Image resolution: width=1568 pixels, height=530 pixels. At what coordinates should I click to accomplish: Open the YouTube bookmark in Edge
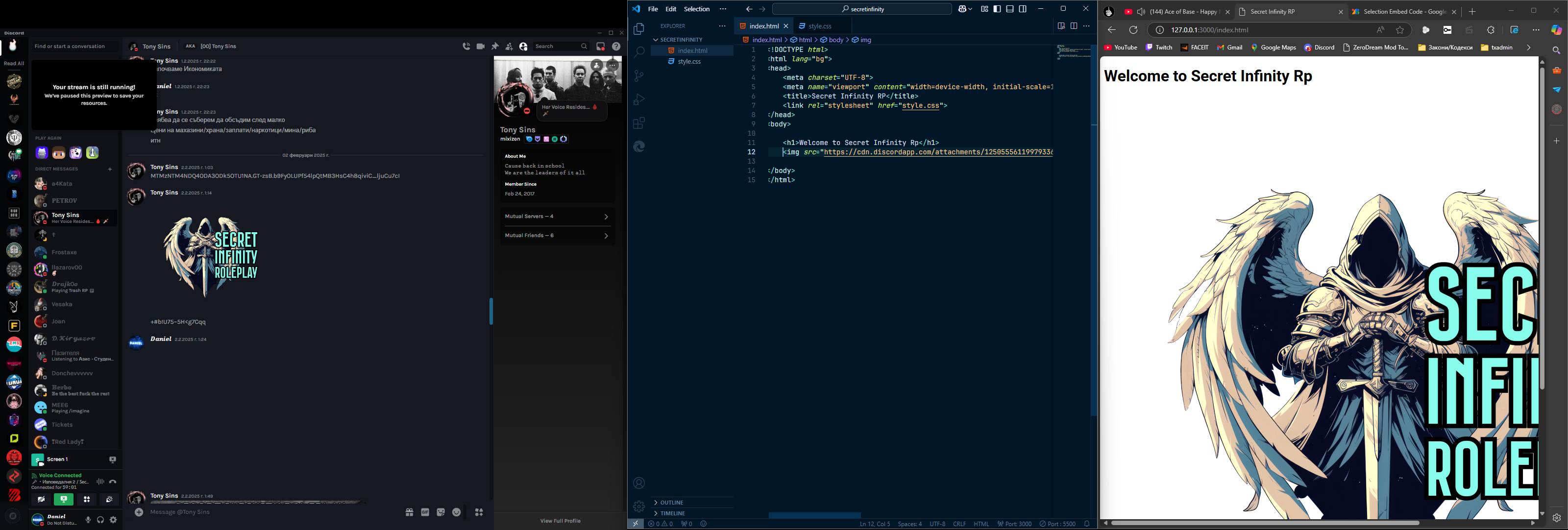tap(1121, 48)
